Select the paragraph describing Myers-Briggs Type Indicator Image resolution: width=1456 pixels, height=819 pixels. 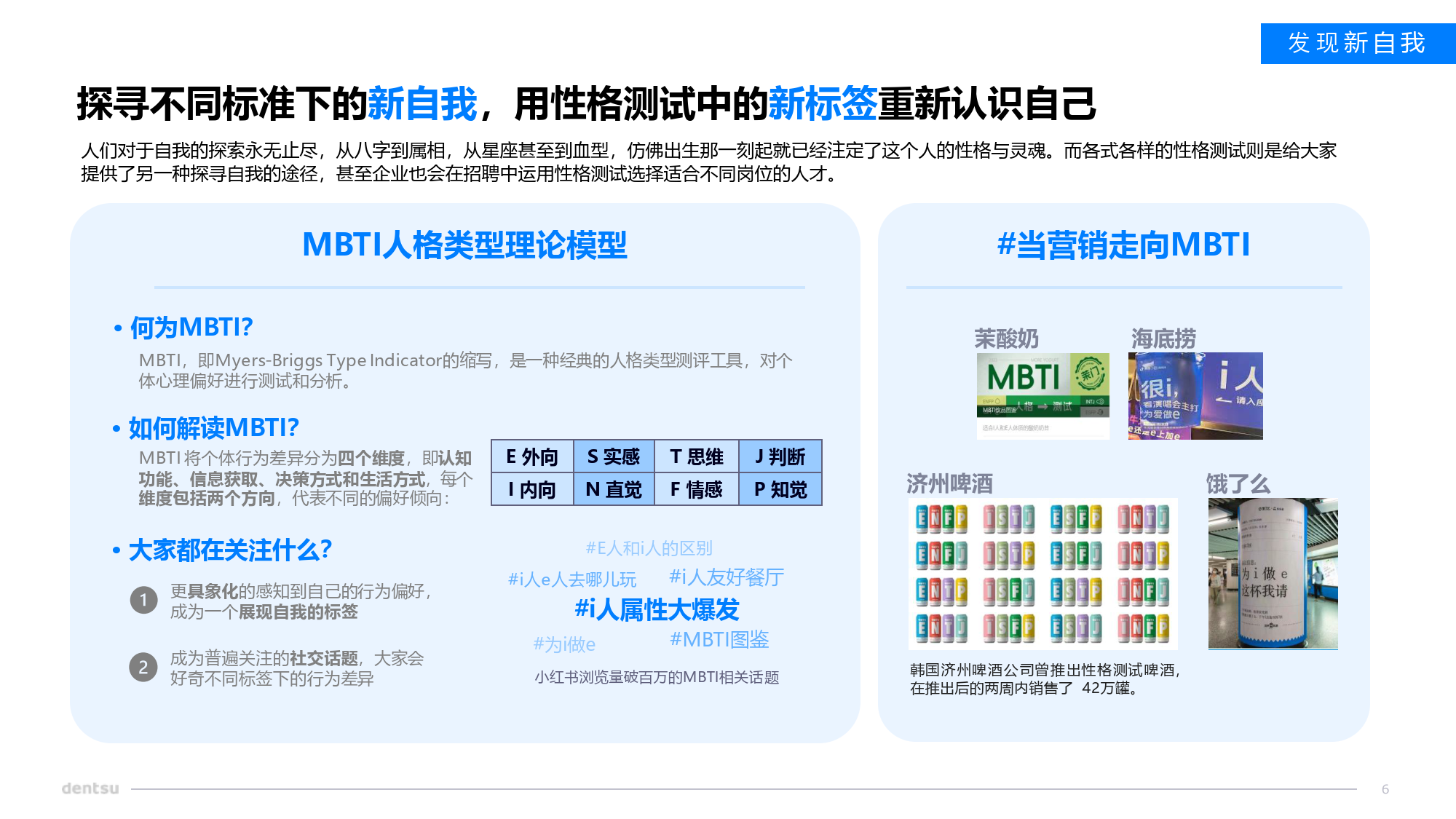click(x=465, y=371)
